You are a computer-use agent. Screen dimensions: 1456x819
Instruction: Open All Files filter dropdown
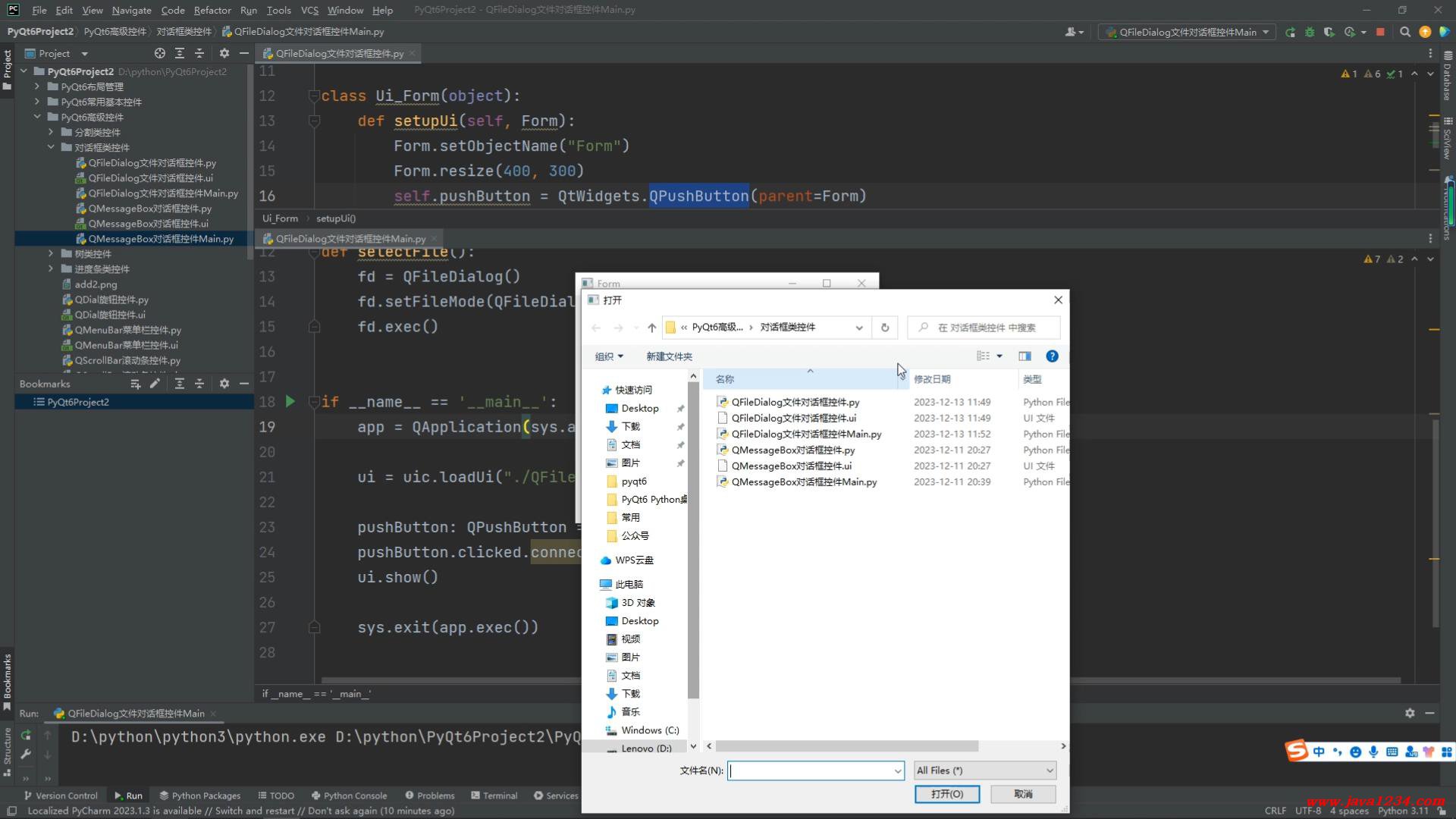[985, 770]
